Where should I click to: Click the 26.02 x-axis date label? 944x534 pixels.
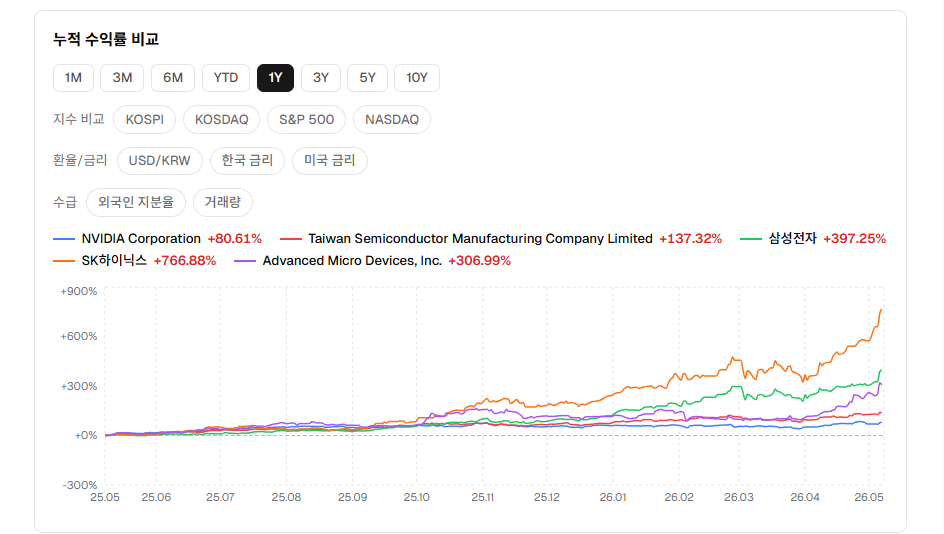point(679,497)
